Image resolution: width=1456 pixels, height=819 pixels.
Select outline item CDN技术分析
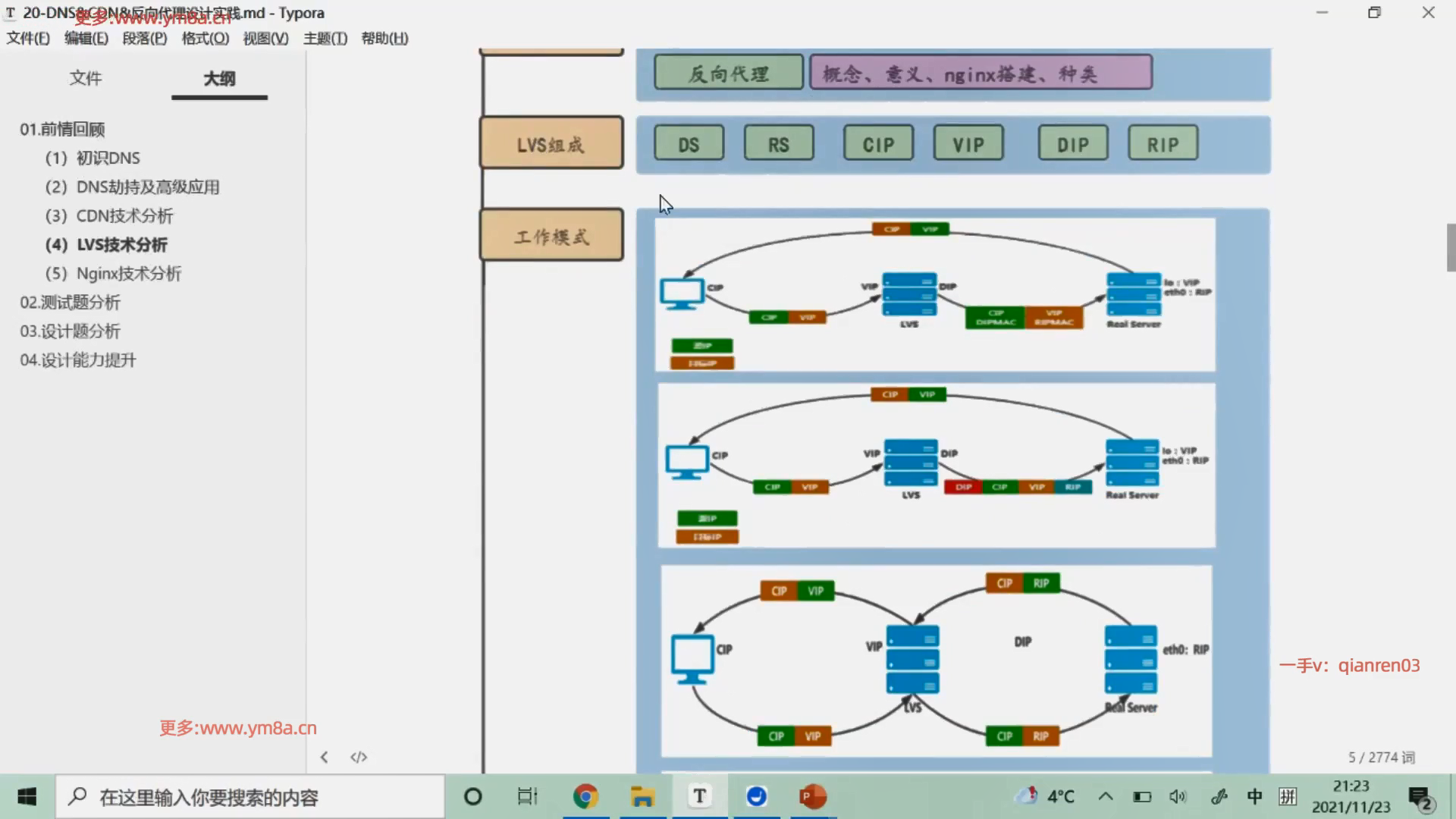coord(124,216)
